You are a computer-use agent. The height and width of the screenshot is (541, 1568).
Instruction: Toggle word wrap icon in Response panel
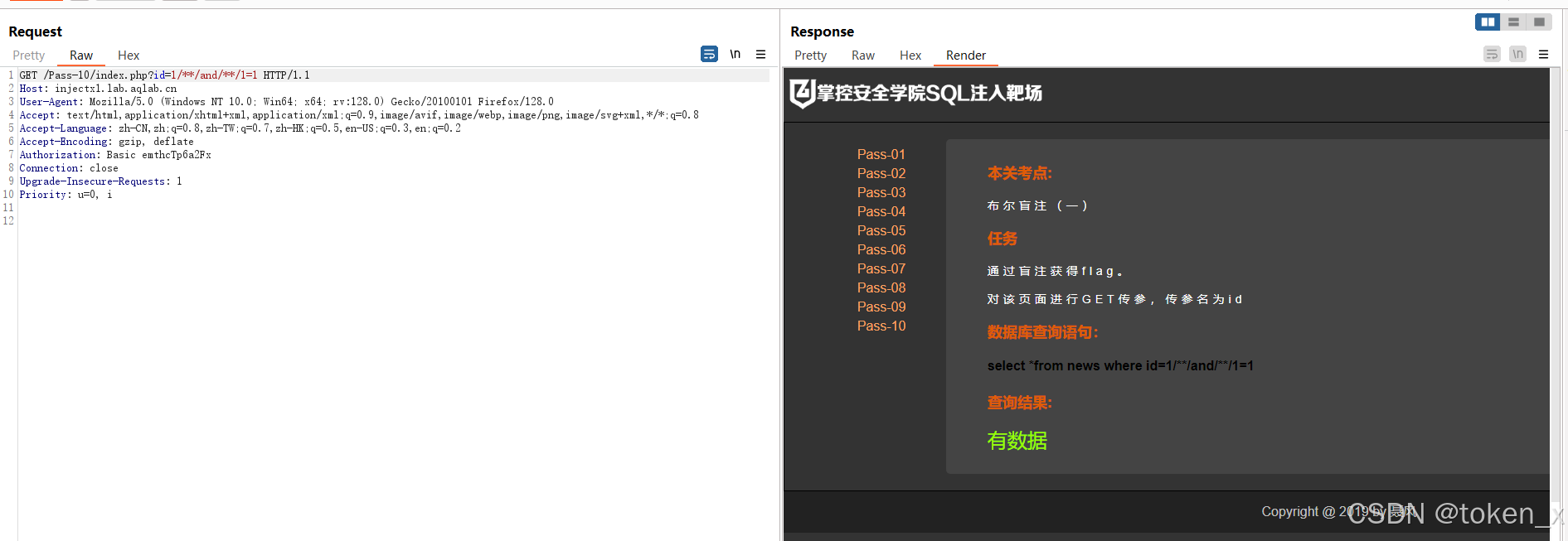tap(1492, 54)
